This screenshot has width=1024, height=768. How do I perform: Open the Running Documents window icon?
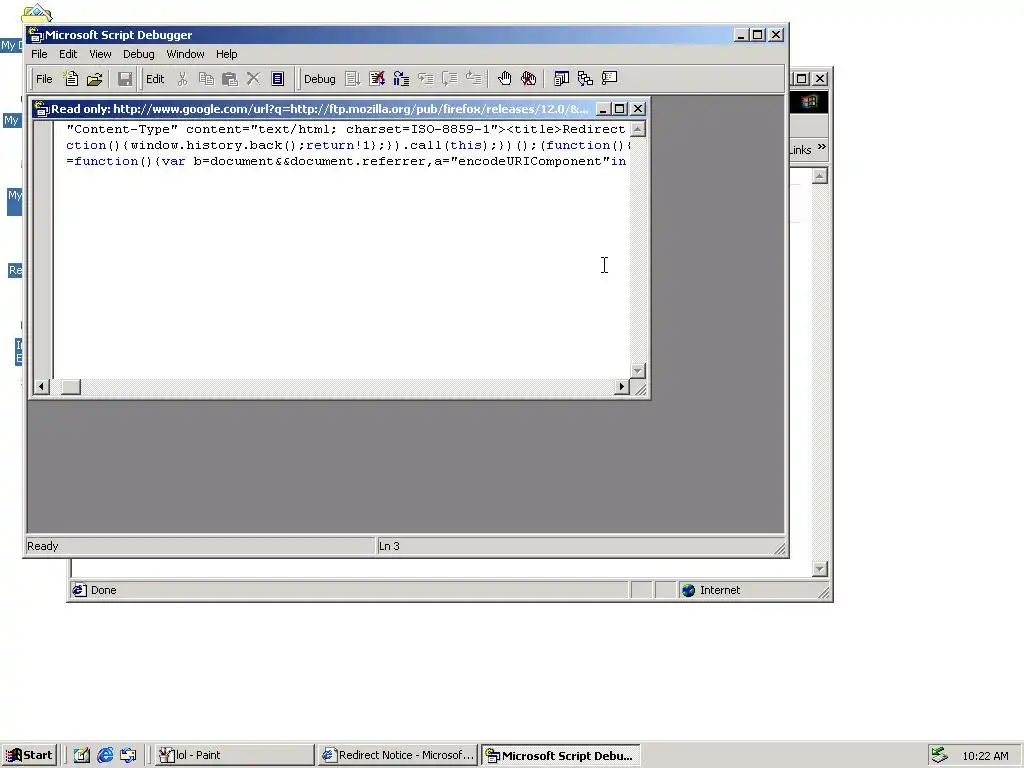coord(561,79)
